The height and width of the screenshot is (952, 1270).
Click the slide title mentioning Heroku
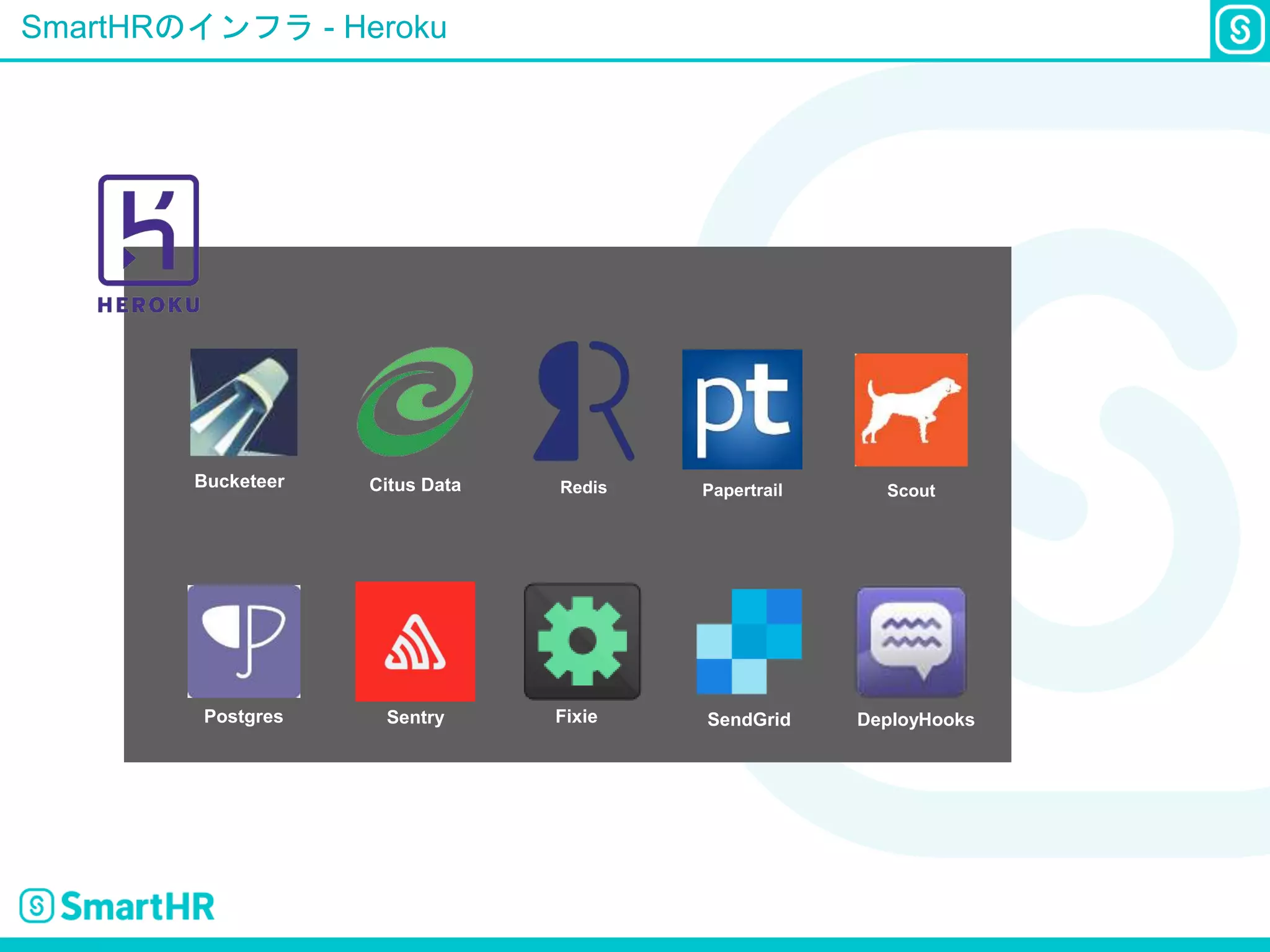233,27
